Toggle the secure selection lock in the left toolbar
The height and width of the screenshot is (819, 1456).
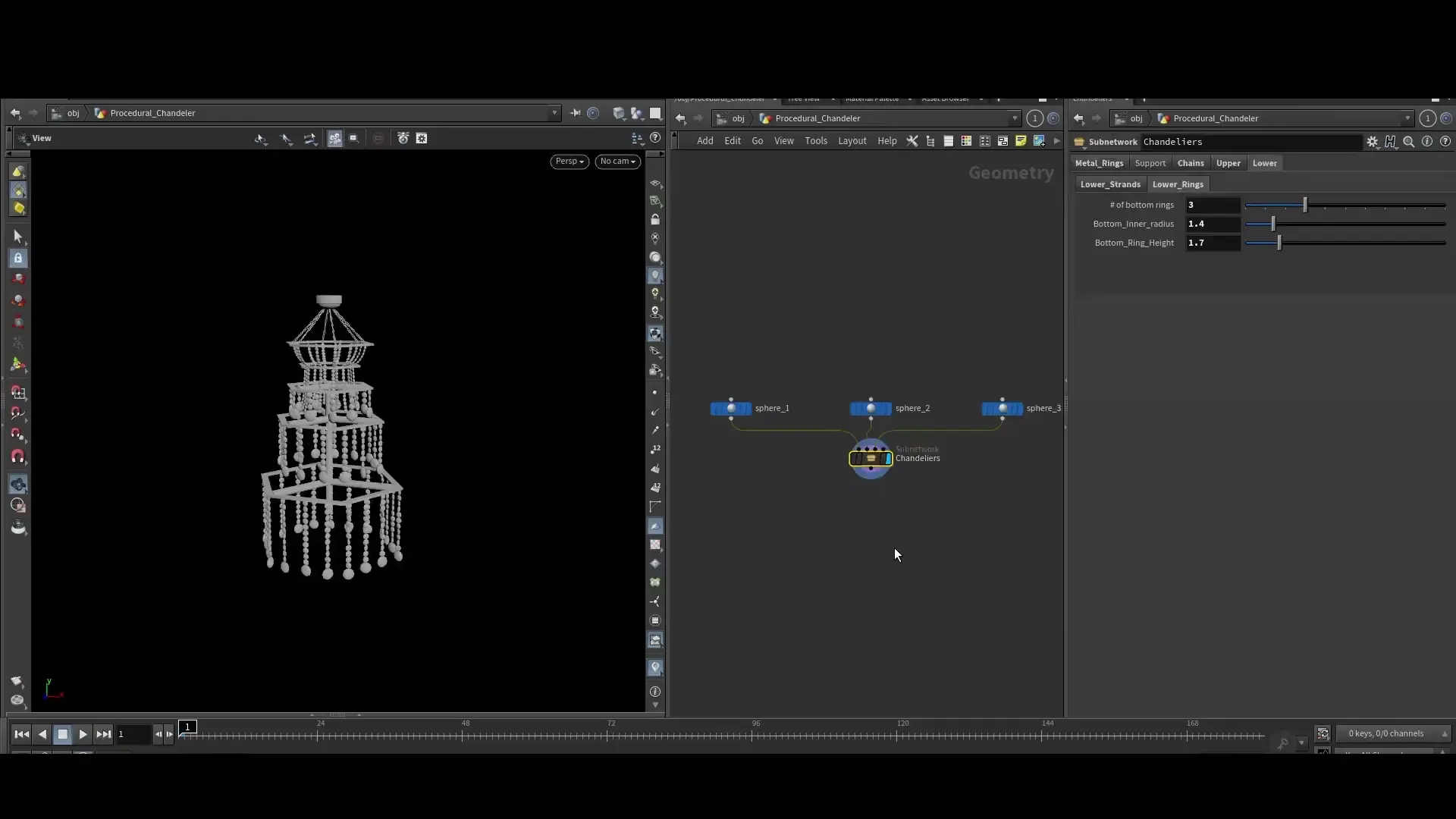(x=18, y=259)
